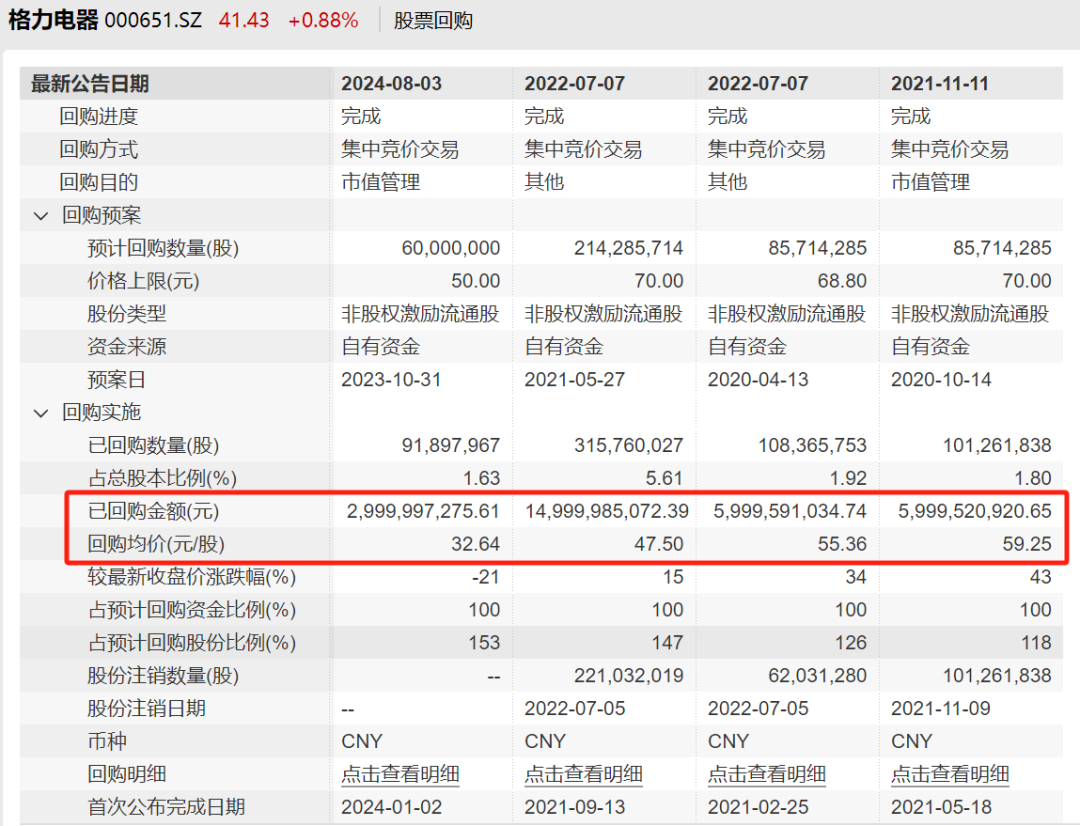Select the amount 2,999,997,275.61
Viewport: 1080px width, 826px height.
click(x=423, y=511)
